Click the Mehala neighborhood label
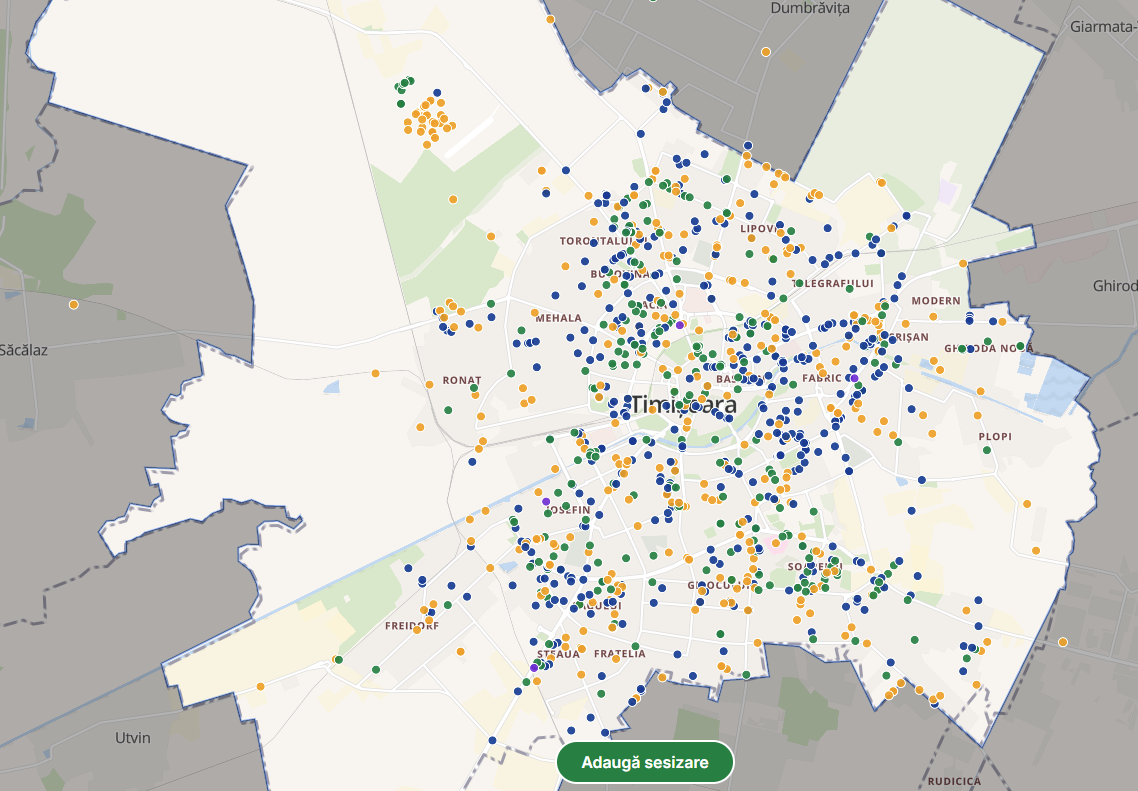Image resolution: width=1138 pixels, height=791 pixels. (558, 318)
